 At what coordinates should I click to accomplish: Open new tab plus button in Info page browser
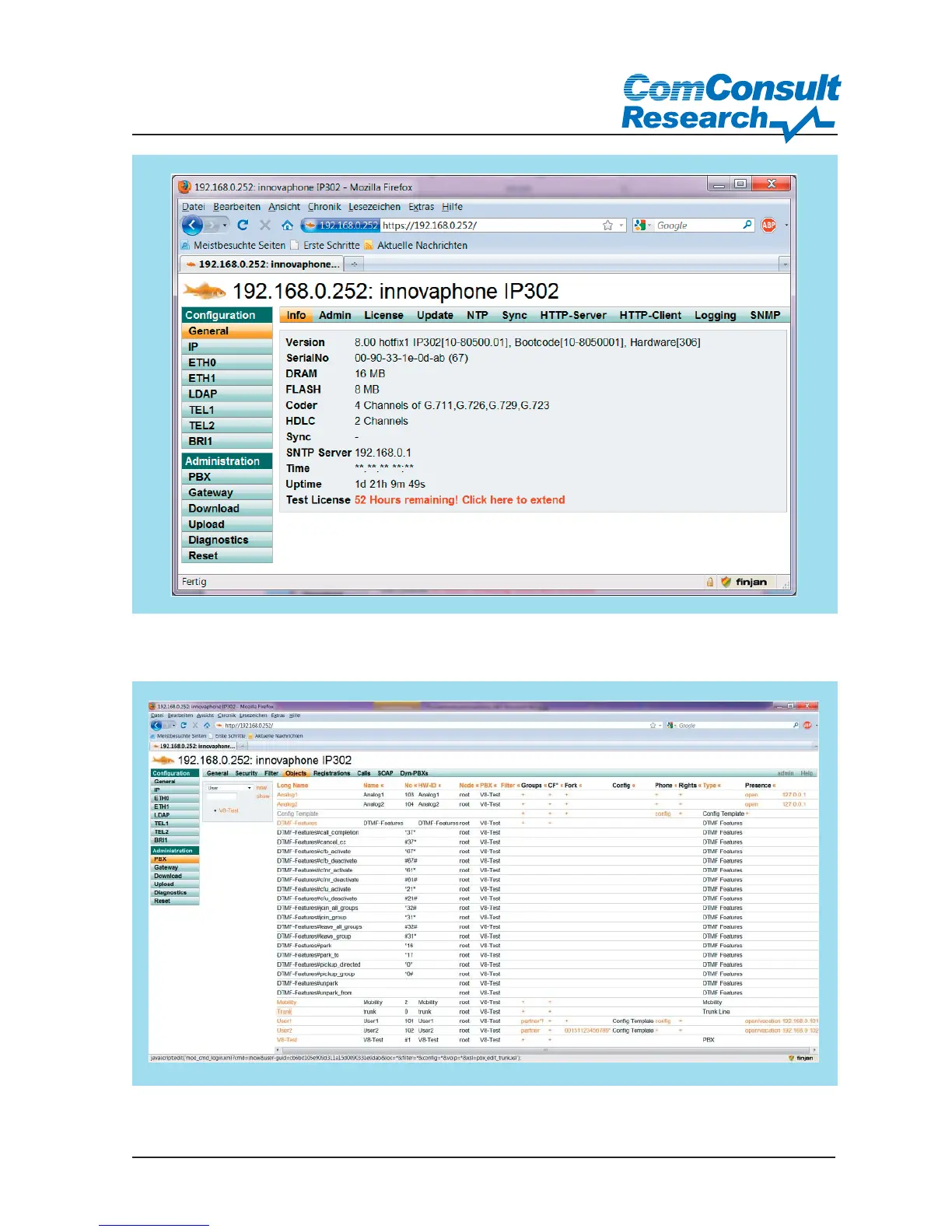[354, 264]
